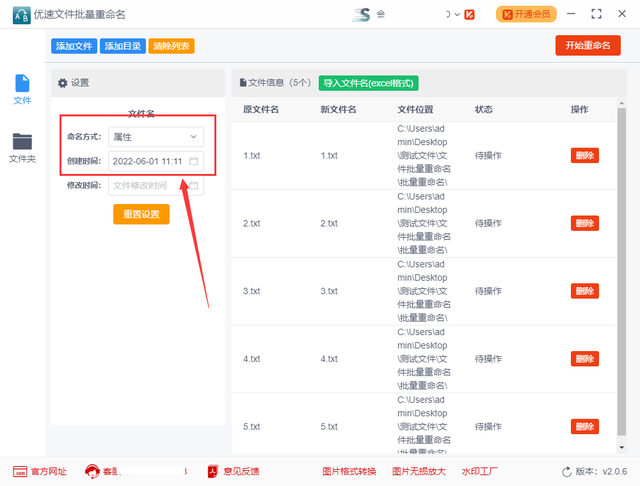Open the 文件 sidebar section

(x=22, y=89)
